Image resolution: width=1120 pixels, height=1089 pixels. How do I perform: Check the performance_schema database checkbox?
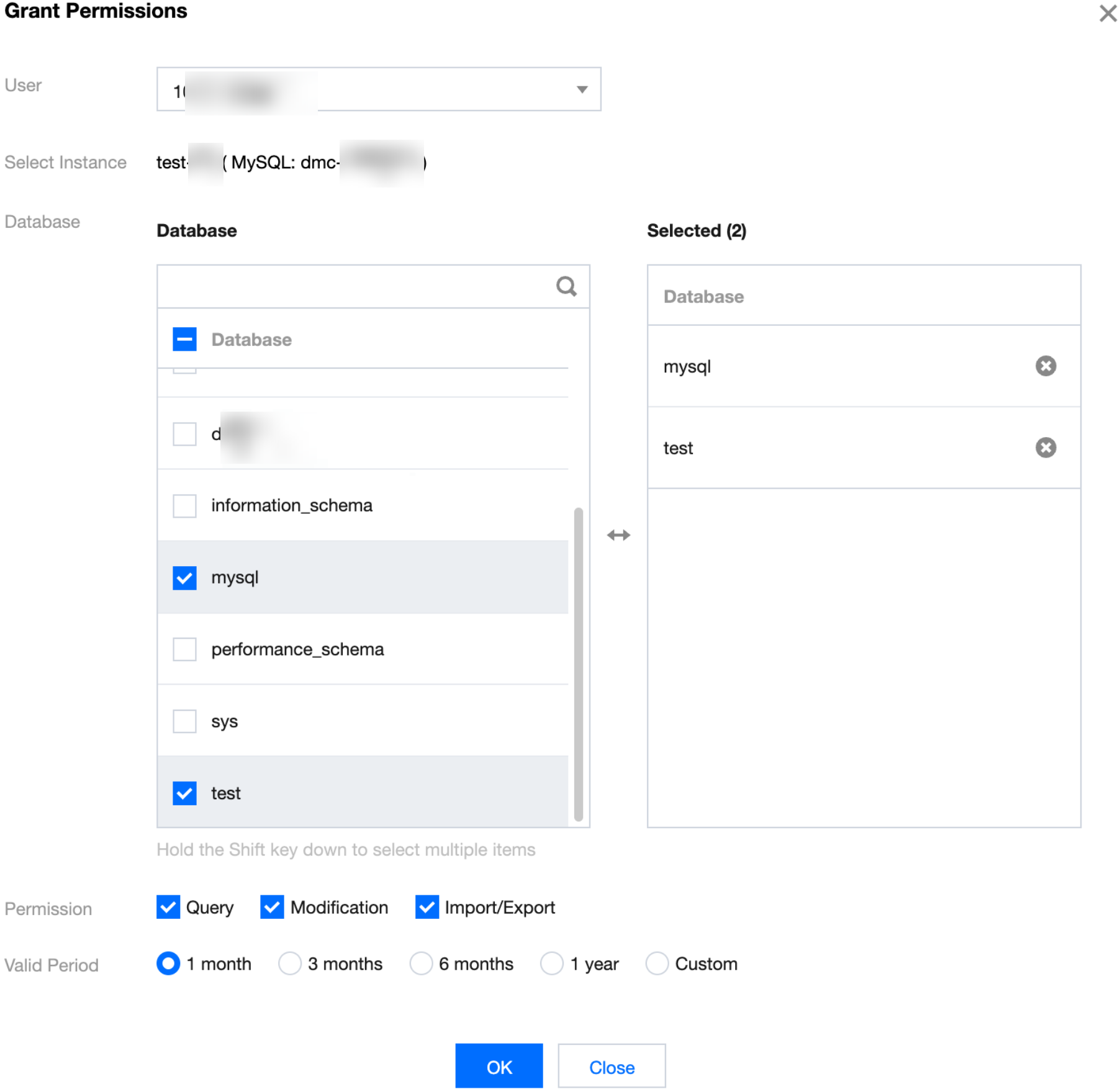184,649
